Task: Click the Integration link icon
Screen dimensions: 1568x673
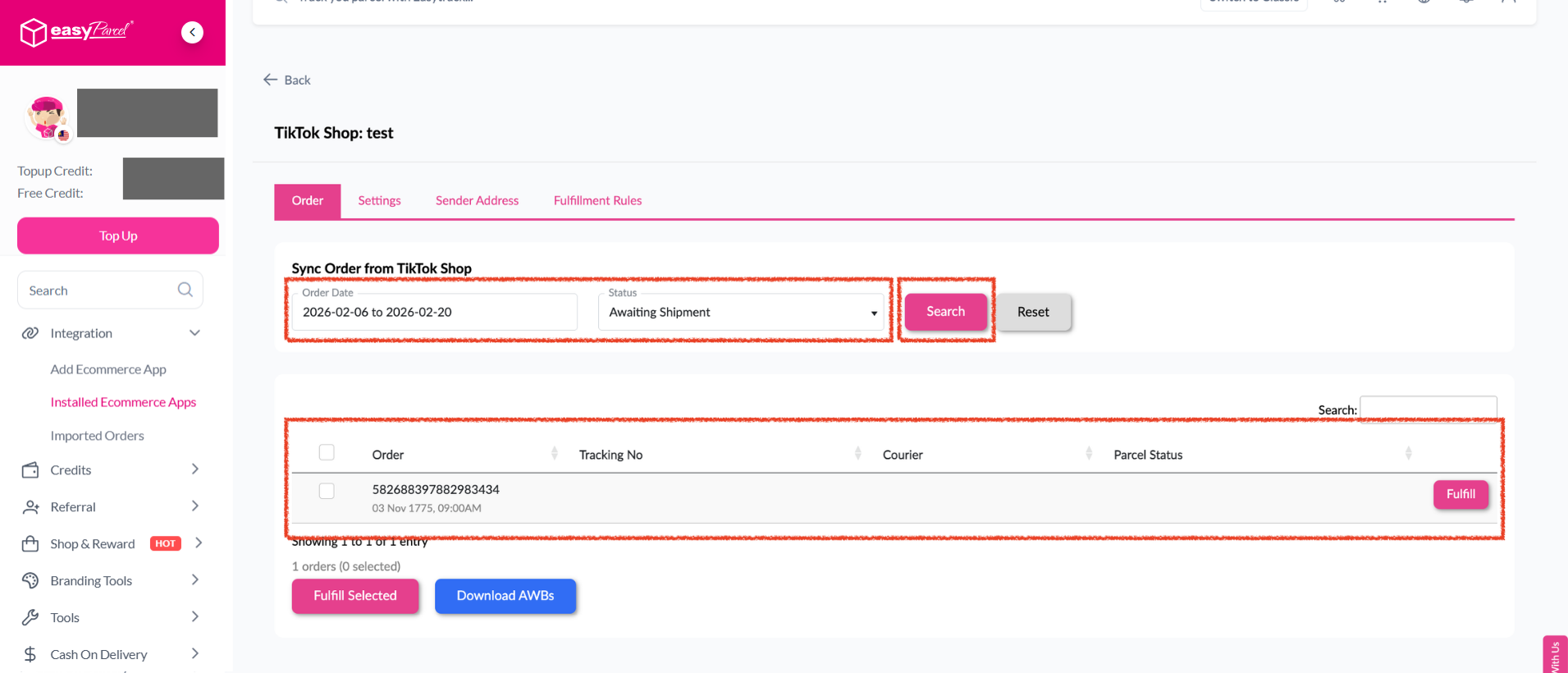Action: pyautogui.click(x=30, y=333)
